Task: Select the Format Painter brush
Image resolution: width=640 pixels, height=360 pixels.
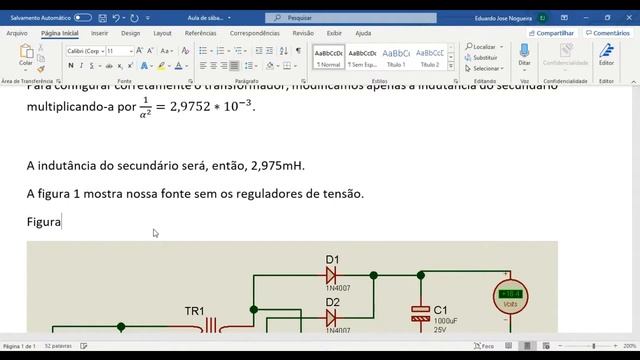Action: (41, 69)
